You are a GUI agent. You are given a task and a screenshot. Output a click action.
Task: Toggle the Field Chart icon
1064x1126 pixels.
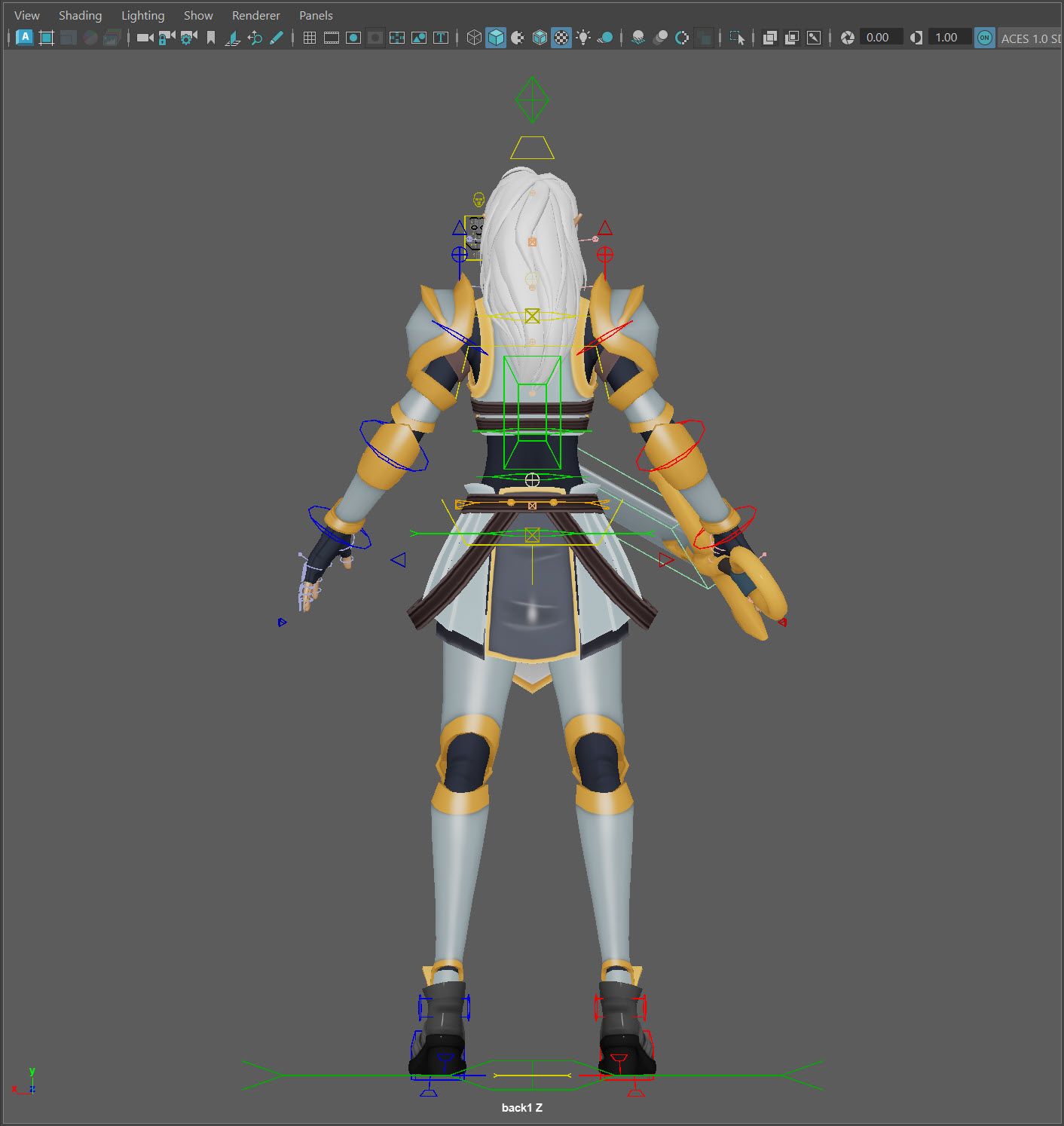pos(396,37)
